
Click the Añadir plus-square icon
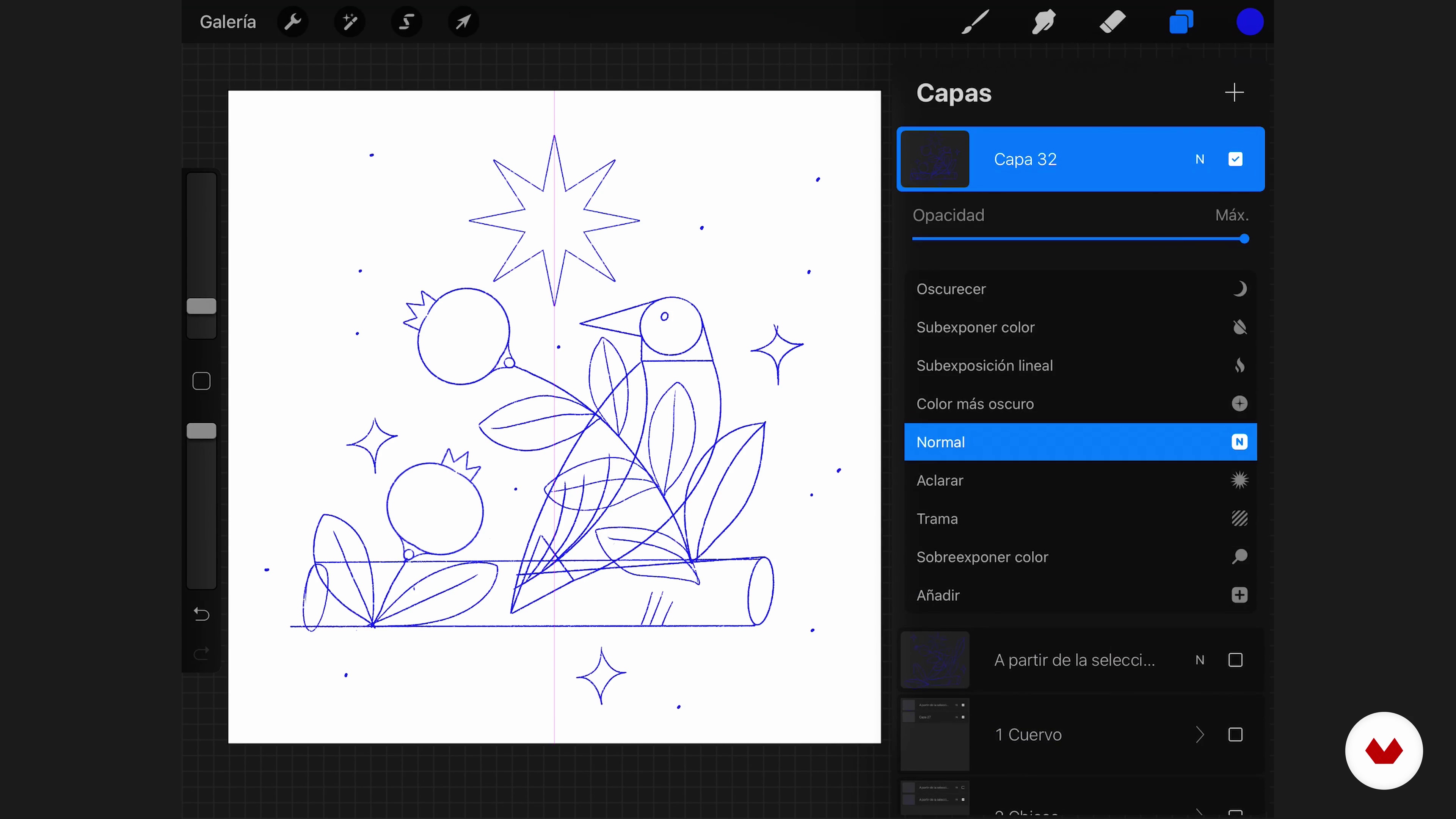click(1239, 595)
